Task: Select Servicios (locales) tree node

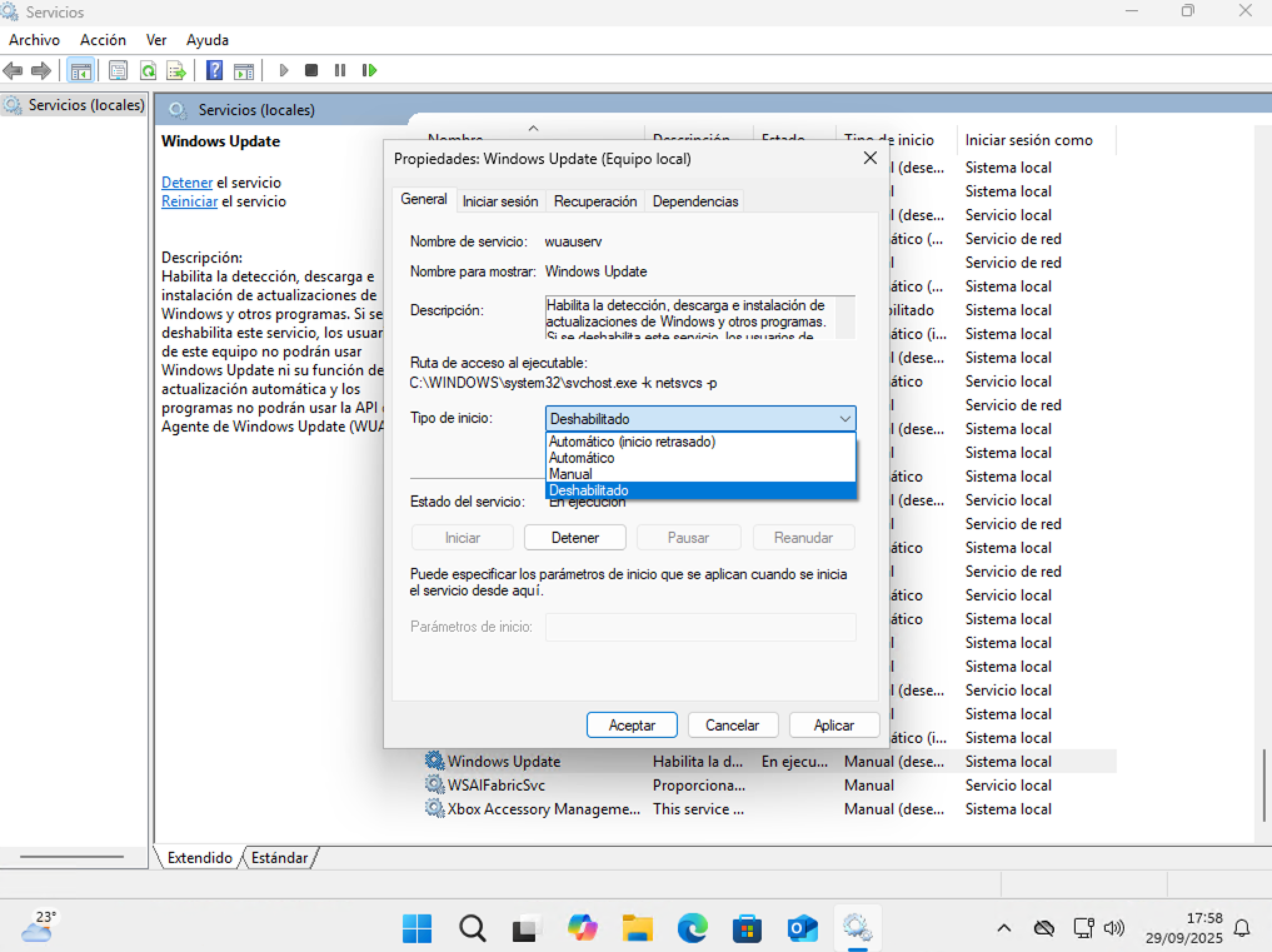Action: pos(74,104)
